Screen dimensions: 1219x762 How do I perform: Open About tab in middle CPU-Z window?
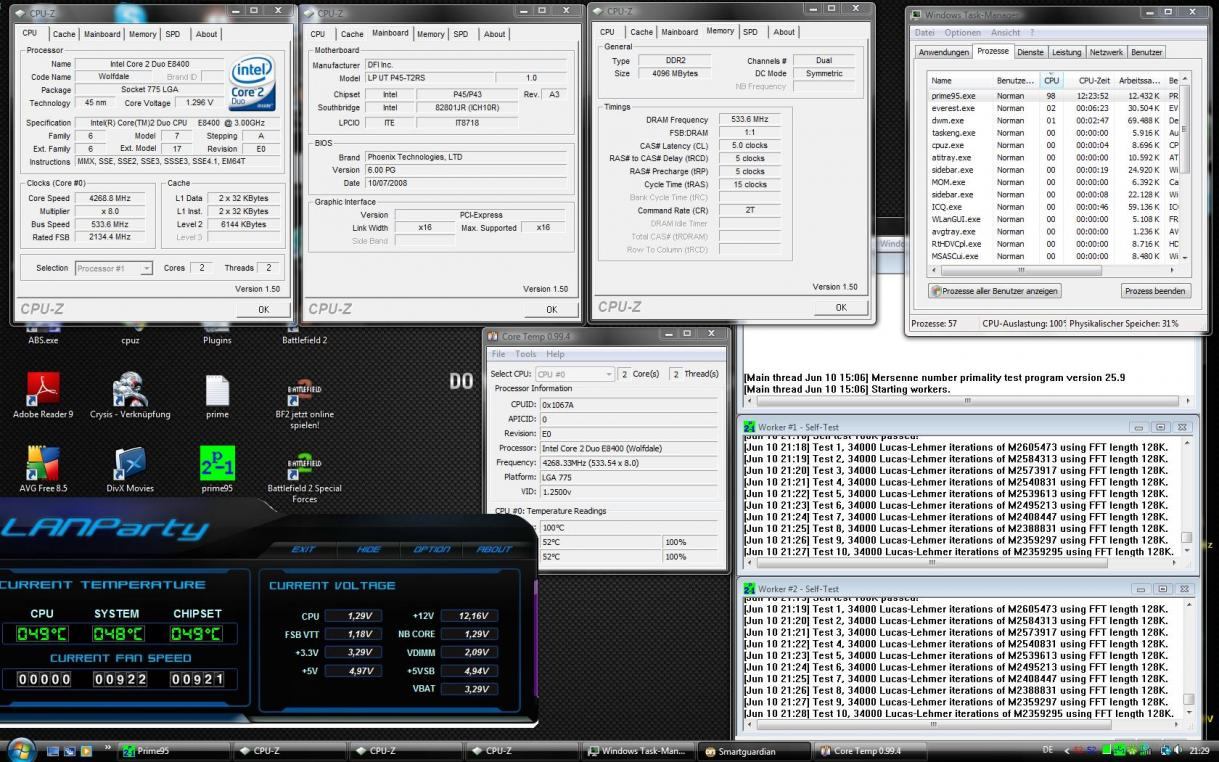[x=494, y=34]
